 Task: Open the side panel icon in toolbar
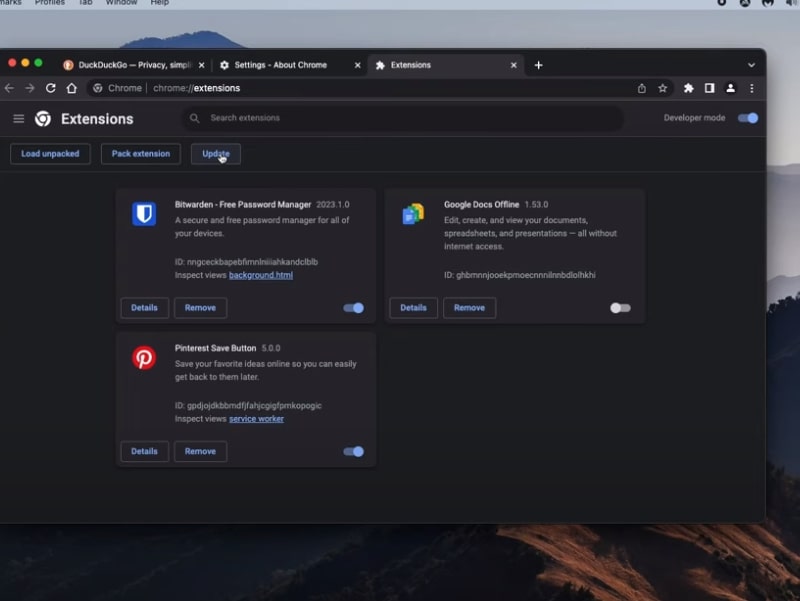coord(709,88)
